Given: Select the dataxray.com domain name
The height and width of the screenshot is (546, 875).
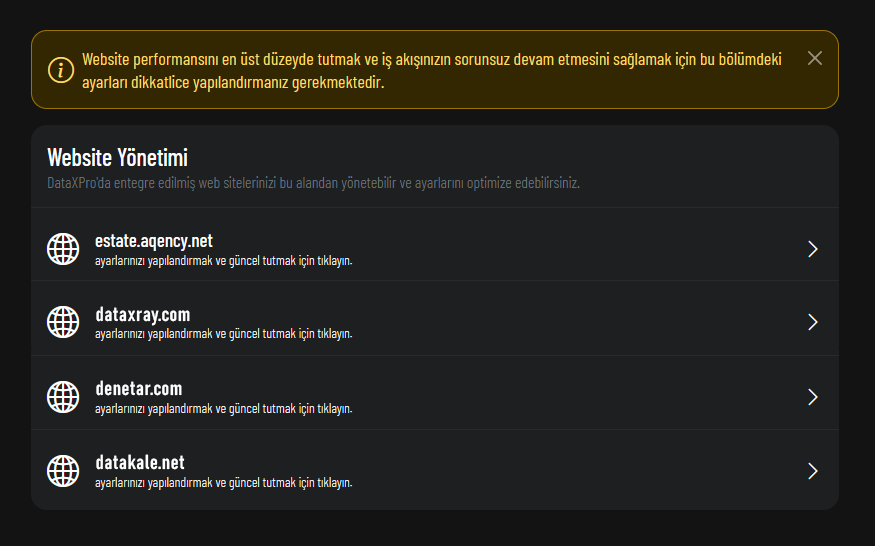Looking at the screenshot, I should pos(142,314).
